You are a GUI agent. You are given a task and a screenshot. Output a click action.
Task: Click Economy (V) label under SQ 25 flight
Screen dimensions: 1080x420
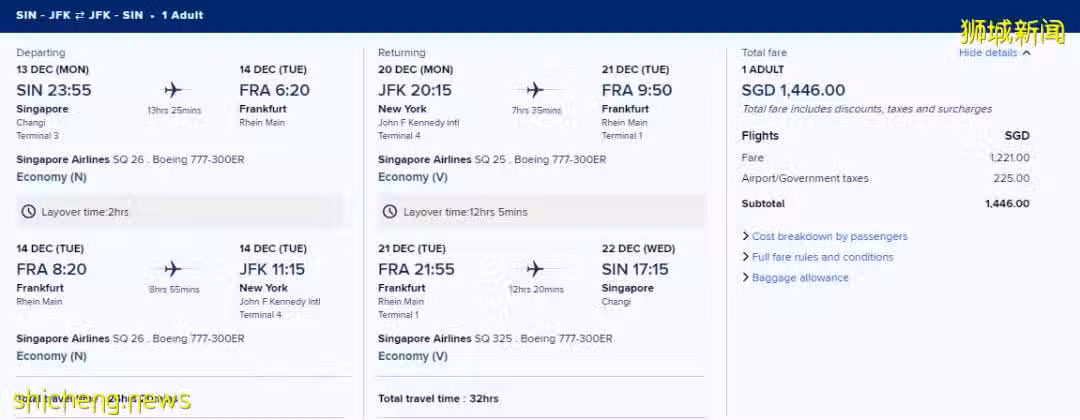[413, 177]
